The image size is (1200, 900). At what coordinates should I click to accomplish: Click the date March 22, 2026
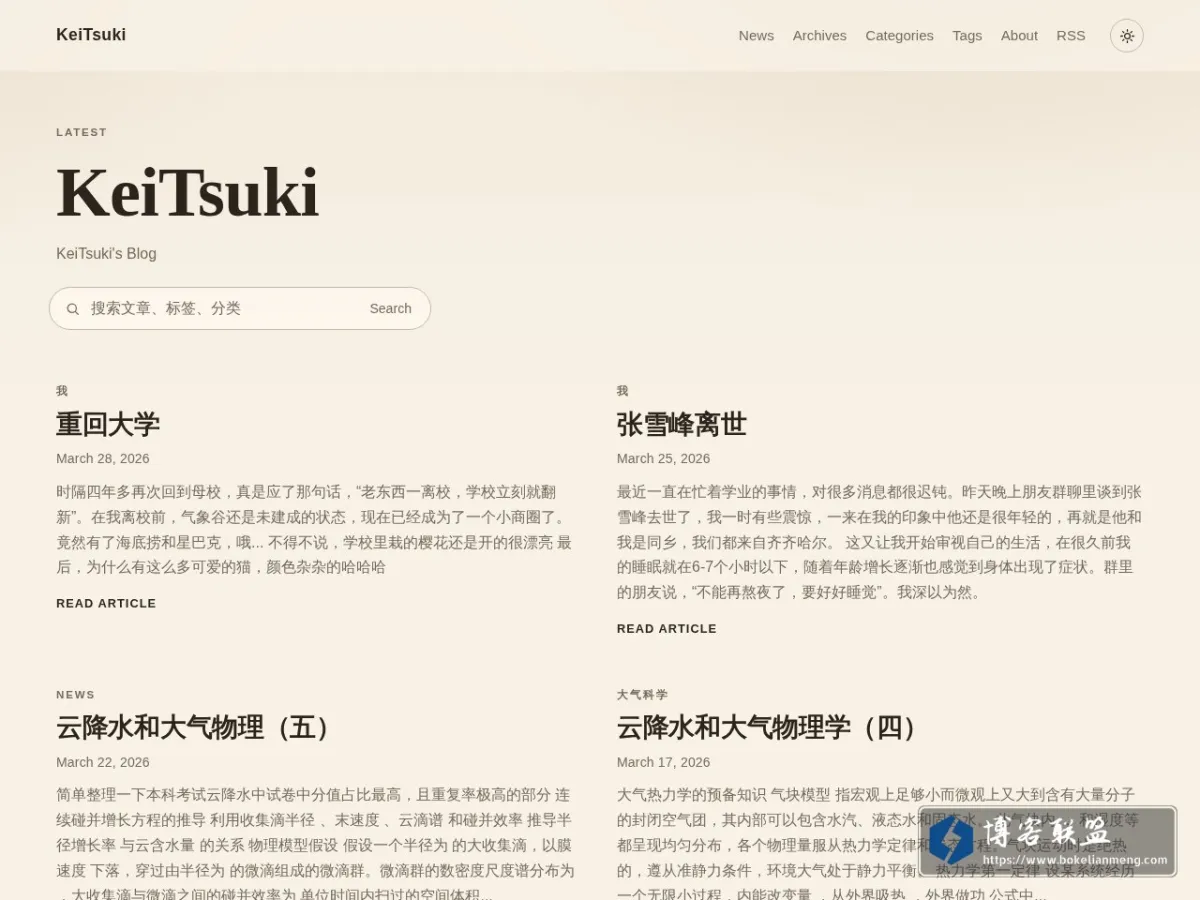point(103,762)
